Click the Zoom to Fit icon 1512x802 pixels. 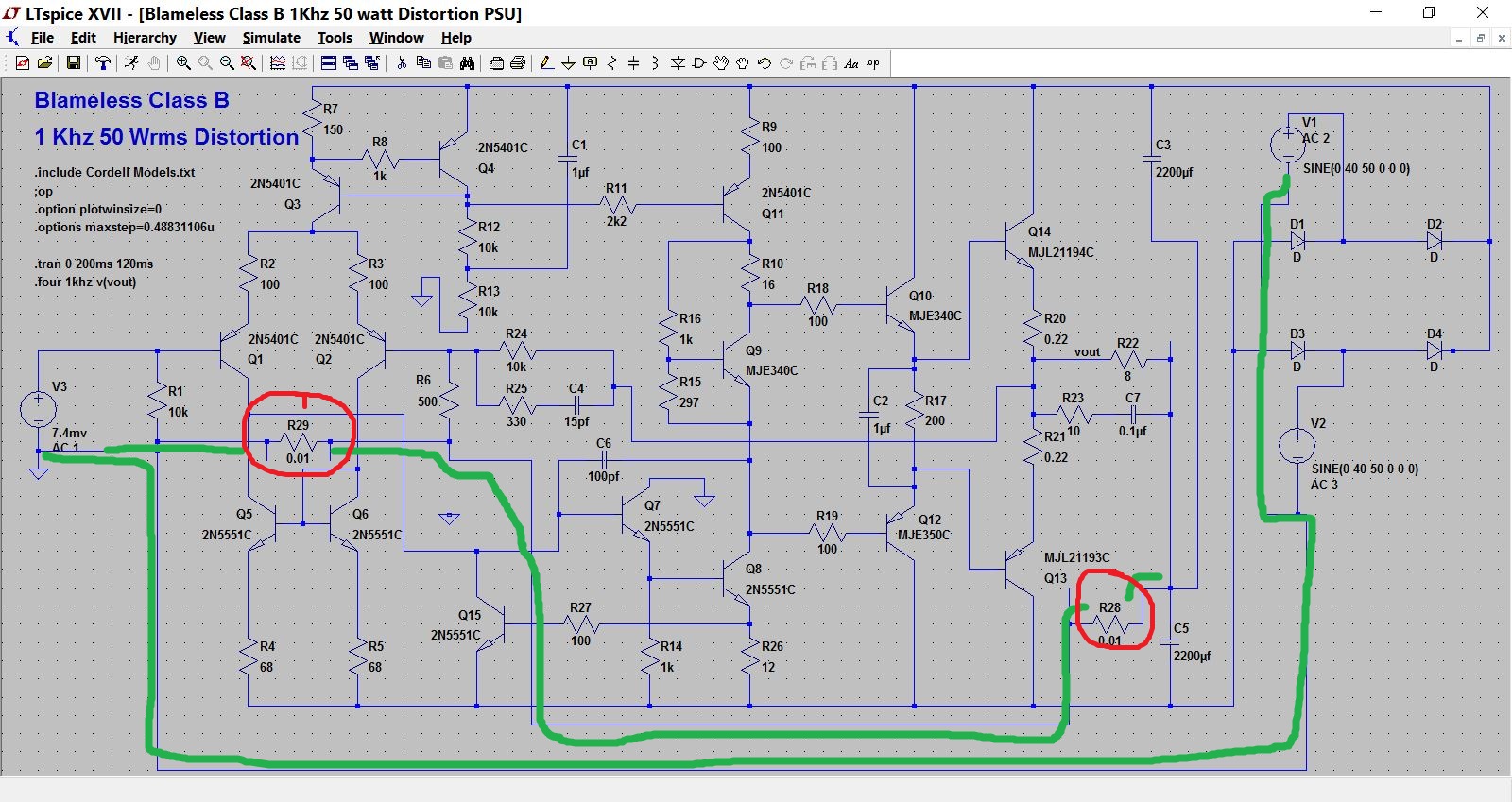point(249,63)
